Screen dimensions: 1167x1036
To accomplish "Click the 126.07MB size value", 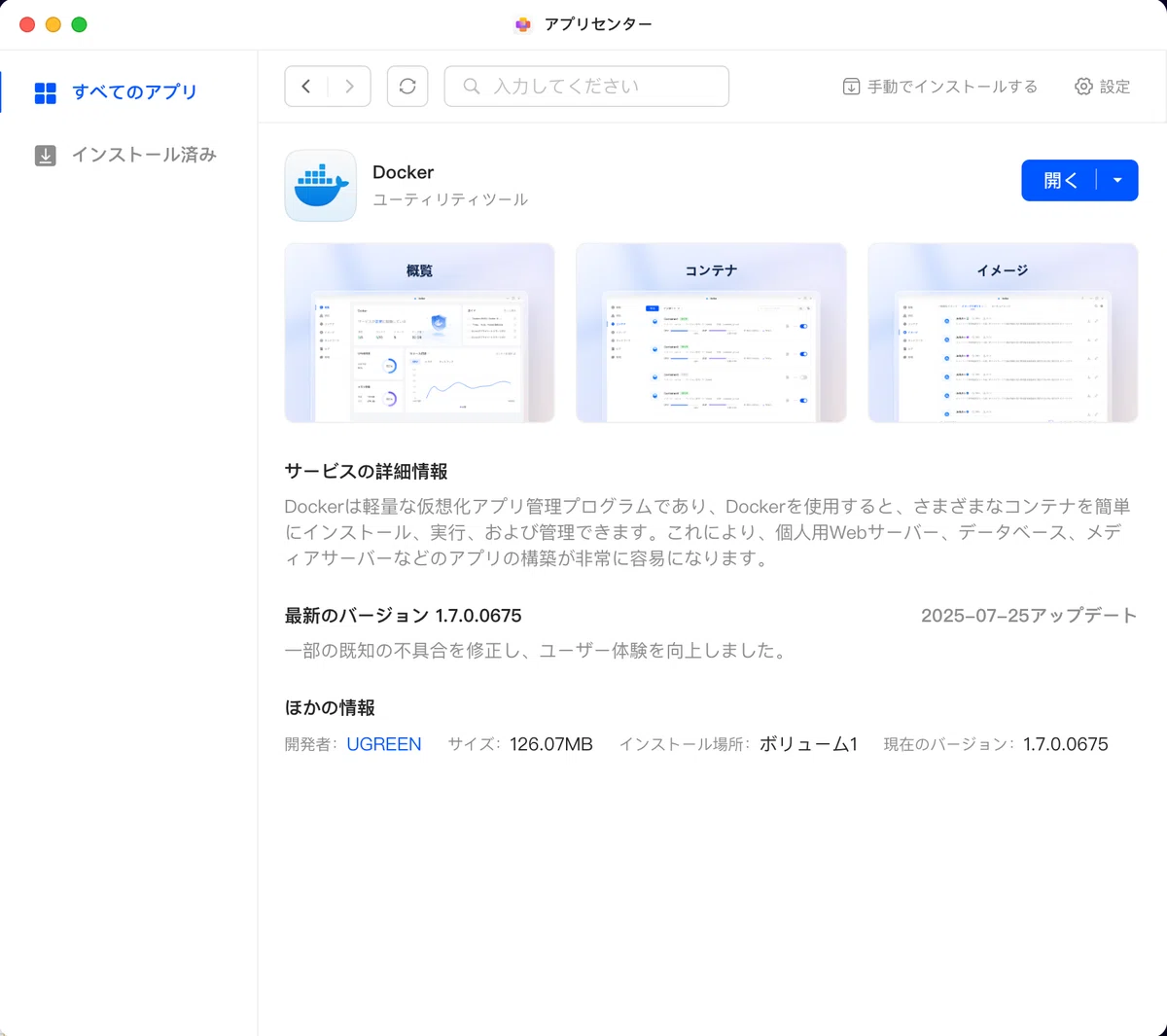I will pyautogui.click(x=551, y=744).
